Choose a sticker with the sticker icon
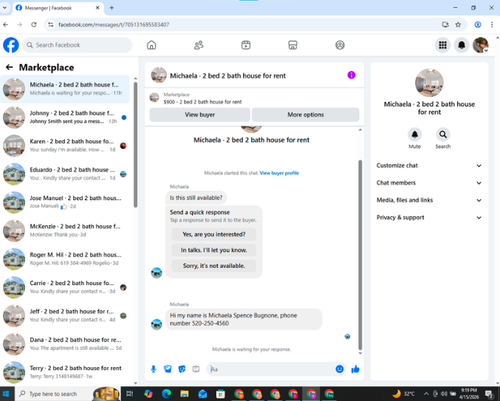 [x=182, y=369]
